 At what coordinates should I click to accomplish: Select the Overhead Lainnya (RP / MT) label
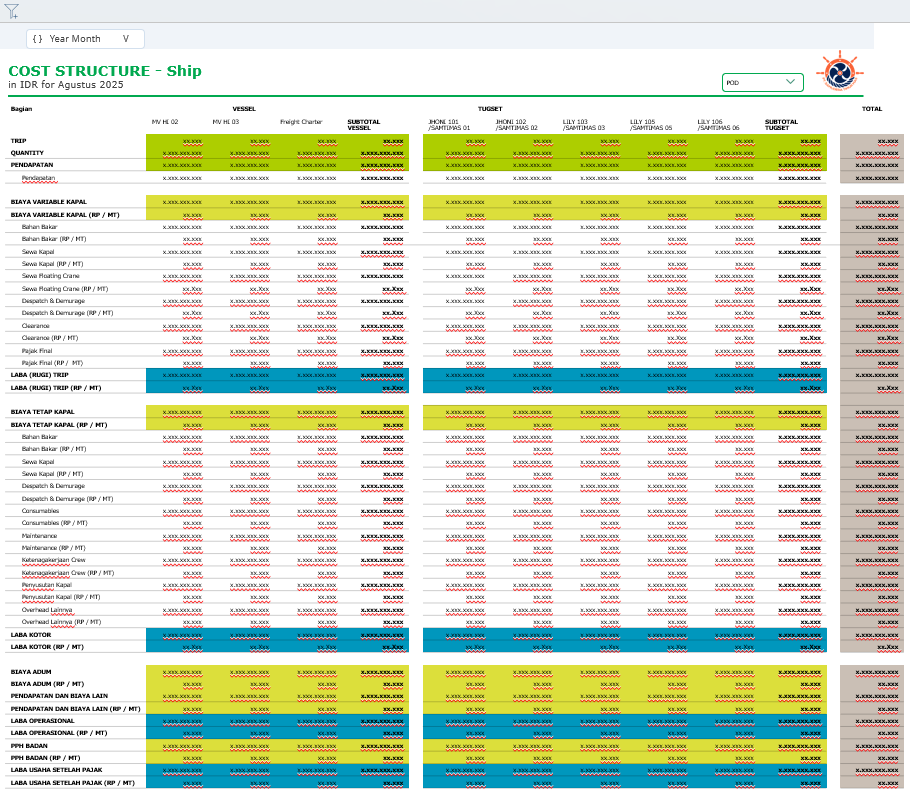coord(62,622)
